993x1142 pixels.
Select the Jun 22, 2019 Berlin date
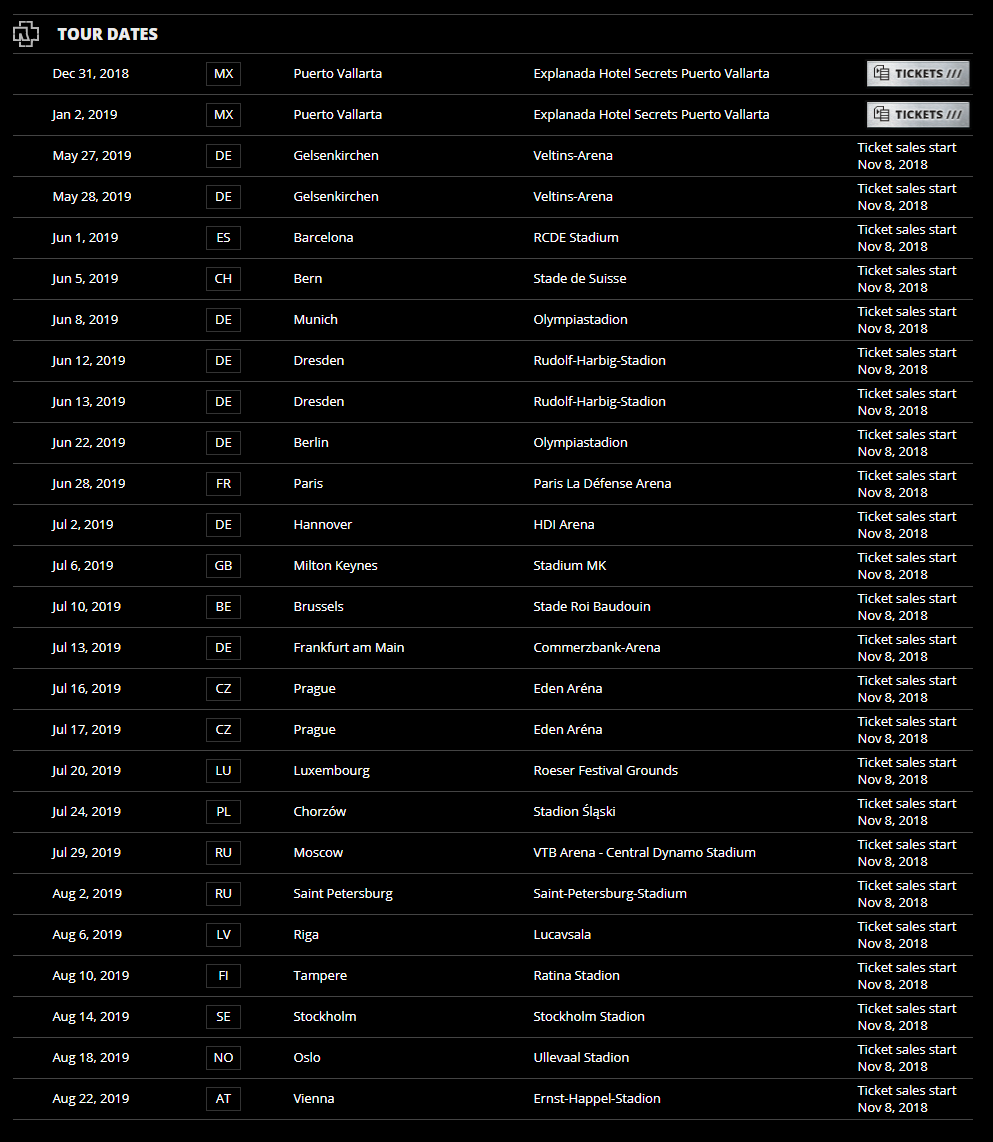[x=89, y=443]
